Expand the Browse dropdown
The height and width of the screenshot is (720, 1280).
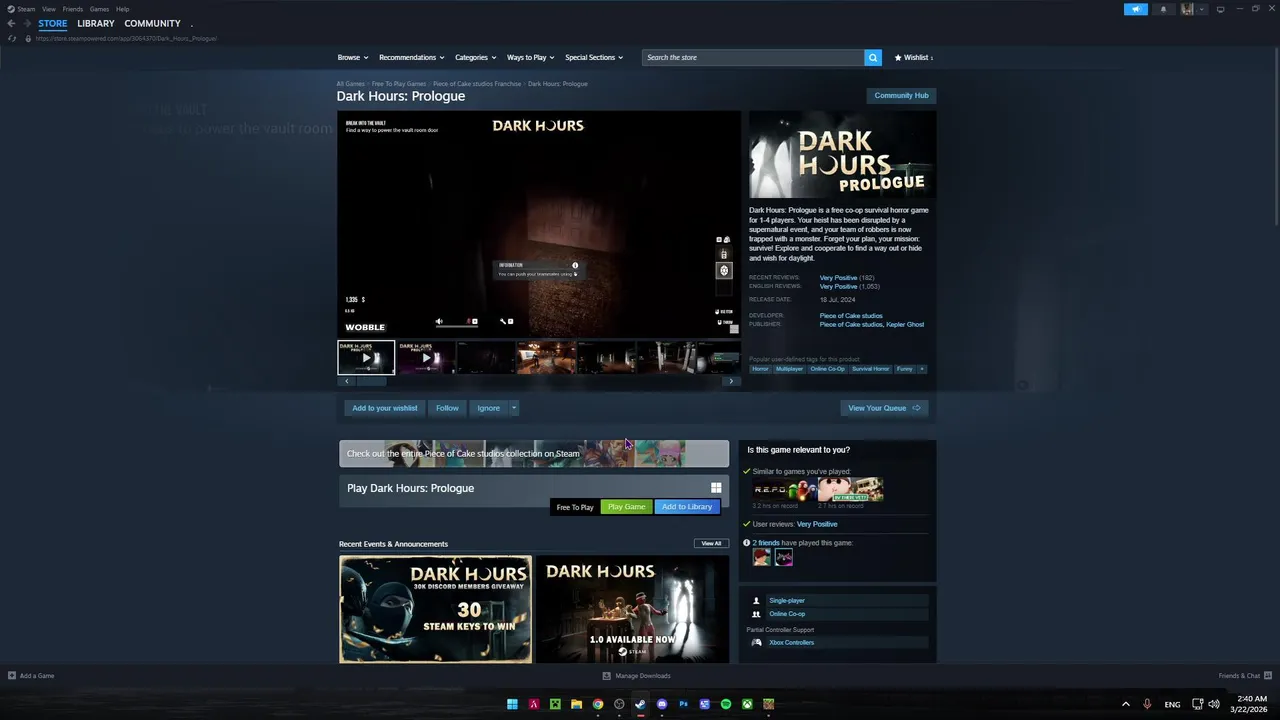point(353,57)
